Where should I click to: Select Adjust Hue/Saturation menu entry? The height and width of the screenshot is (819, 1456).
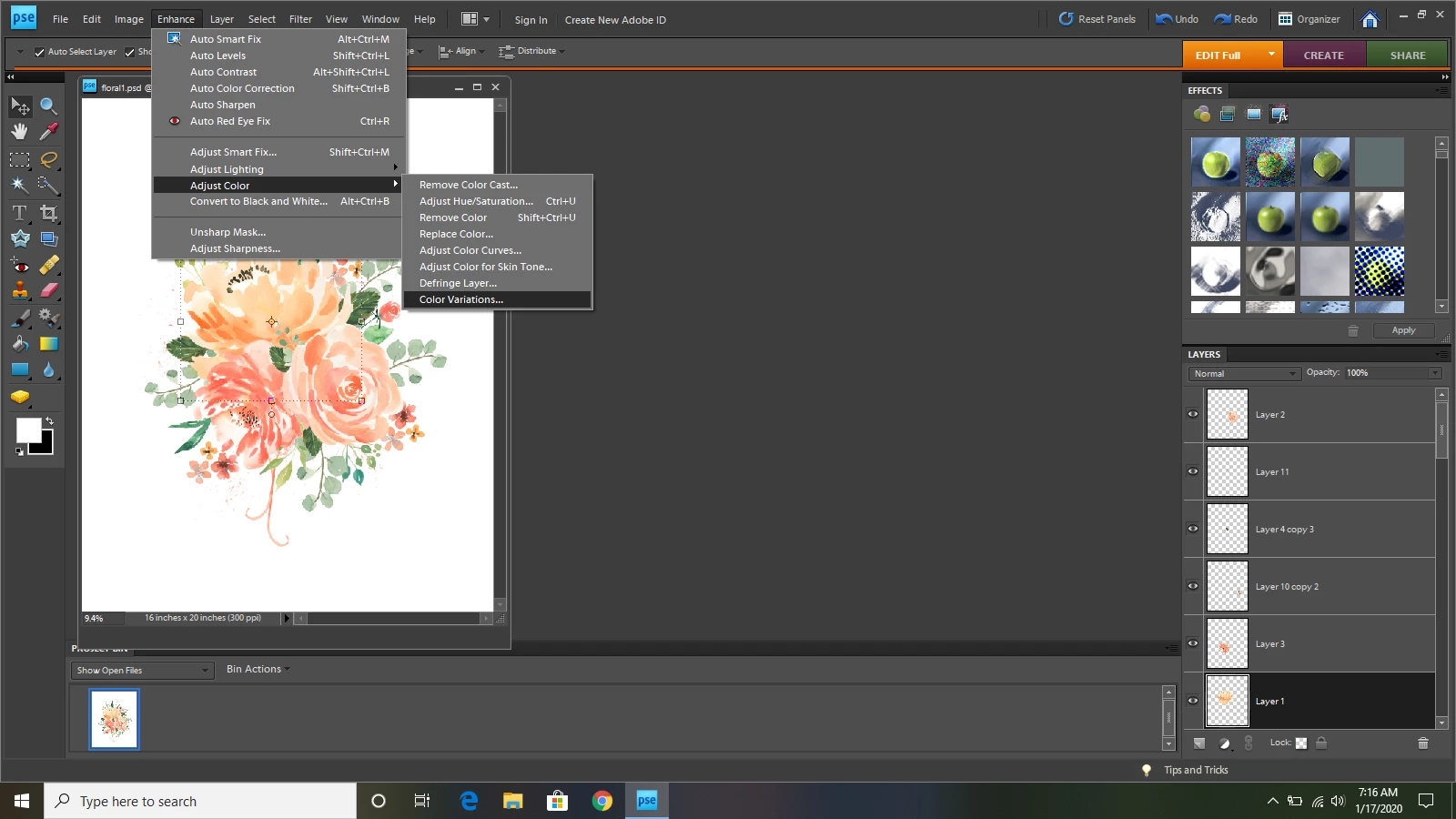click(x=497, y=201)
